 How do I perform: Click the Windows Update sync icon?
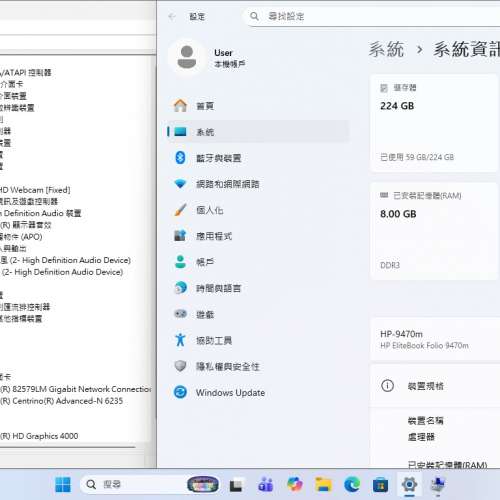[x=180, y=392]
